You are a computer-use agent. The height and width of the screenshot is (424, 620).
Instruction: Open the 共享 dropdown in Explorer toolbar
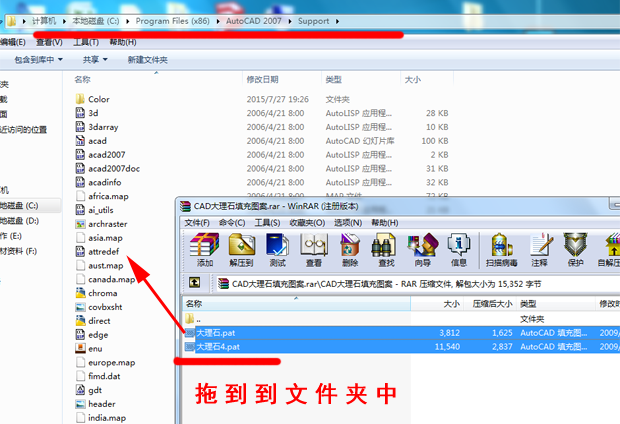(x=95, y=60)
